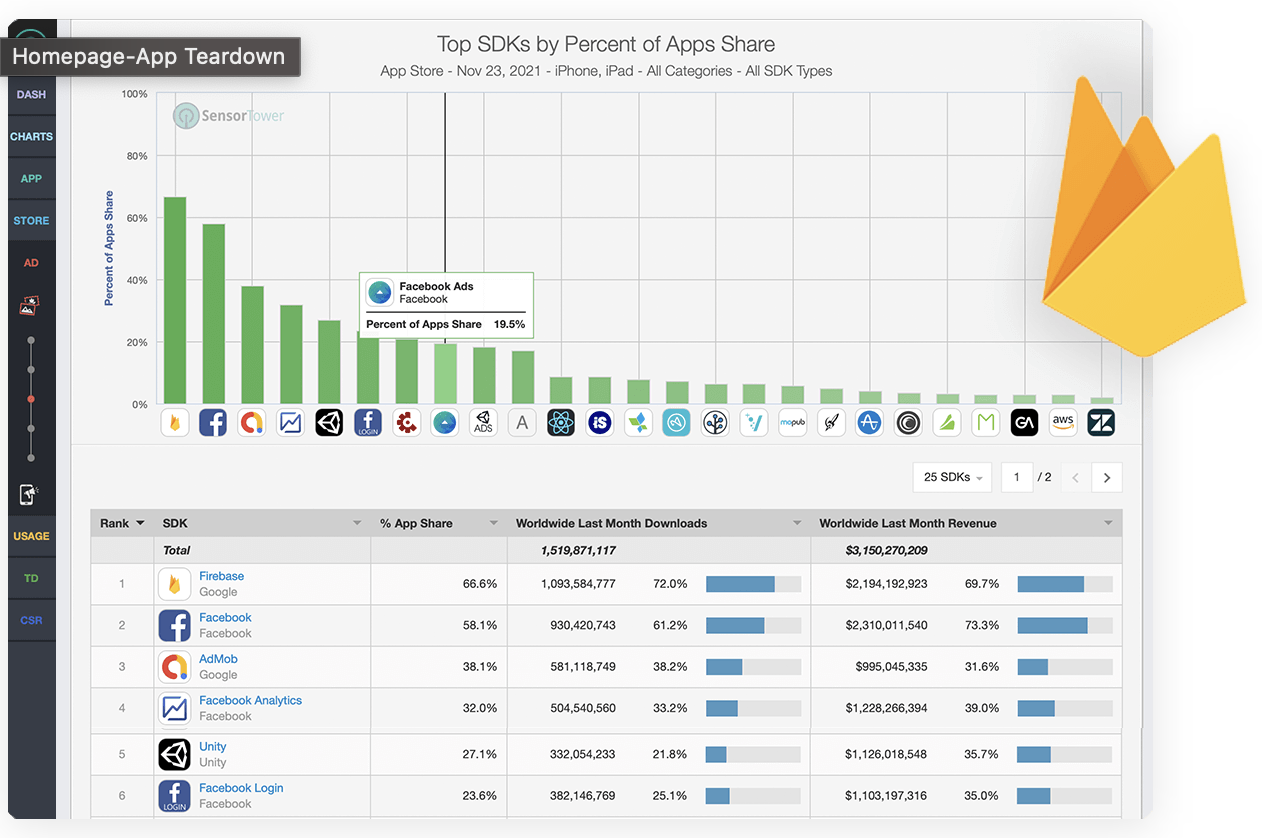Open the TD sidebar section

coord(31,578)
